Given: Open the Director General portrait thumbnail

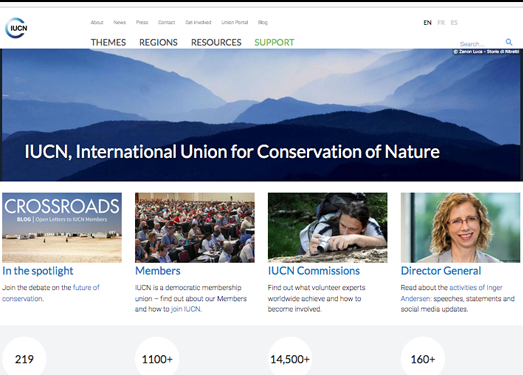Looking at the screenshot, I should tap(460, 228).
